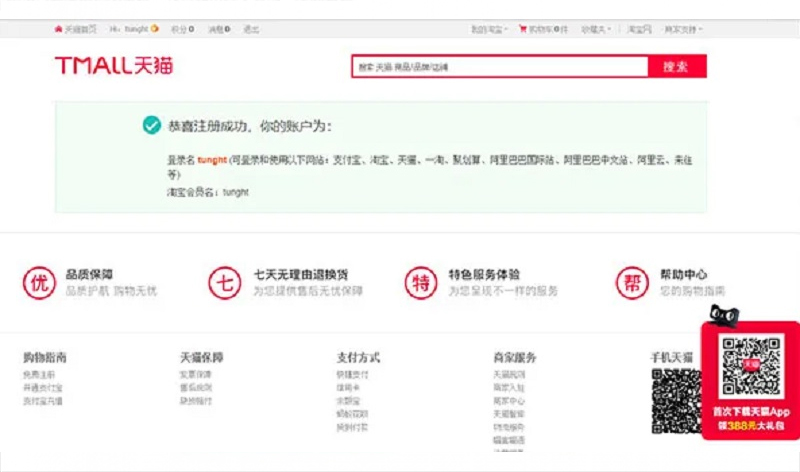
Task: Click the red 搜索 search button
Action: point(677,66)
